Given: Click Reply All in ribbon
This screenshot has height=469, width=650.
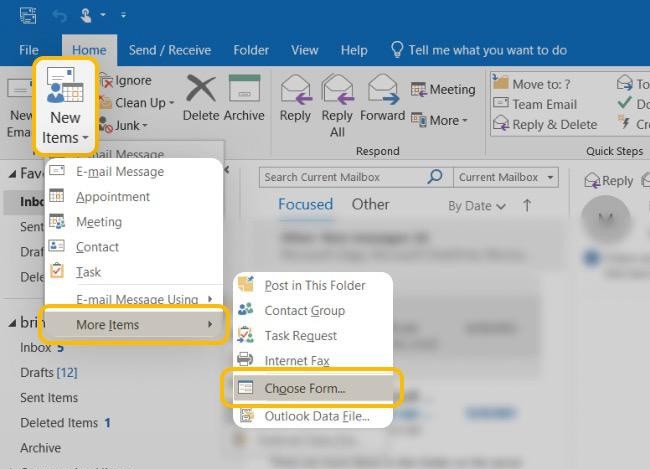Looking at the screenshot, I should click(x=337, y=90).
